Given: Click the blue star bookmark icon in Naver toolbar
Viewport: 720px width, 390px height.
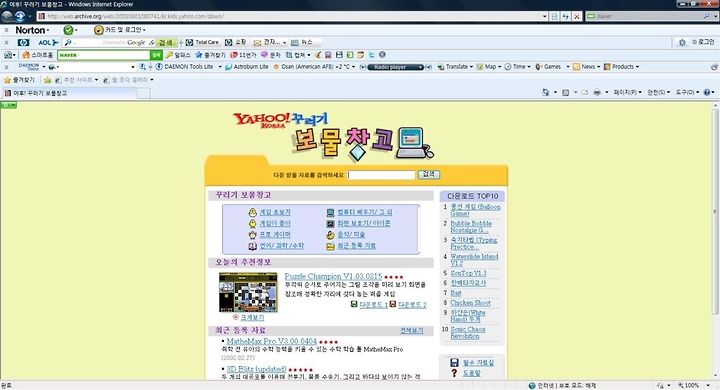Looking at the screenshot, I should 199,55.
